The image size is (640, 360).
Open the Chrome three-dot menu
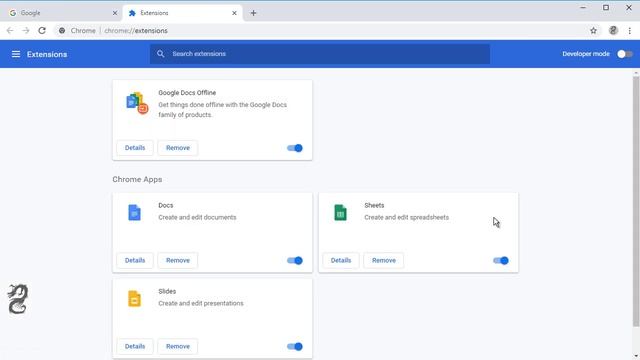pyautogui.click(x=630, y=31)
